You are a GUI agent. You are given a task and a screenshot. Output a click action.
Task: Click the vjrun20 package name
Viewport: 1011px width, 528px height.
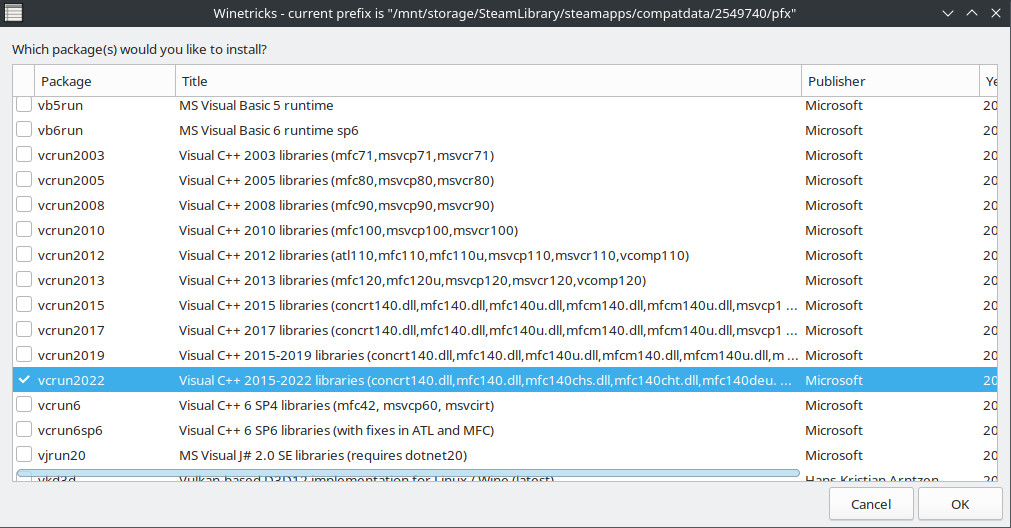click(62, 455)
